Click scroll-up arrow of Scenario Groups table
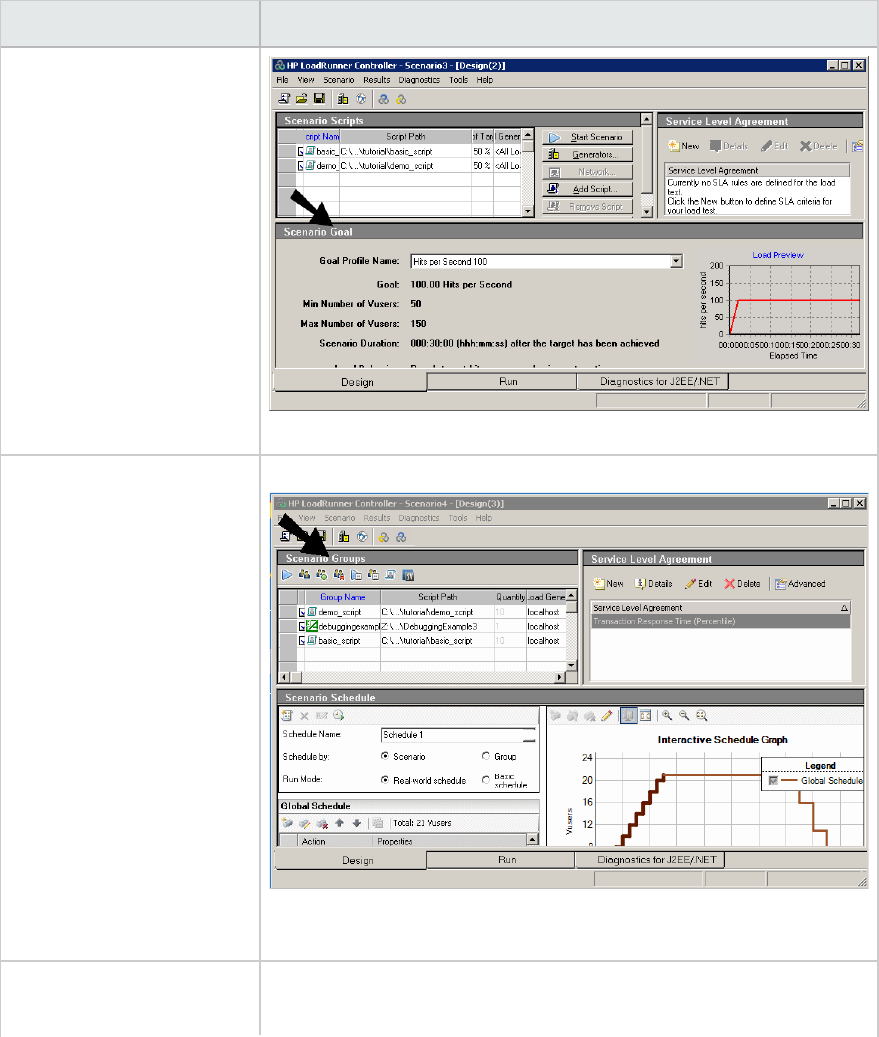This screenshot has width=879, height=1037. point(572,595)
